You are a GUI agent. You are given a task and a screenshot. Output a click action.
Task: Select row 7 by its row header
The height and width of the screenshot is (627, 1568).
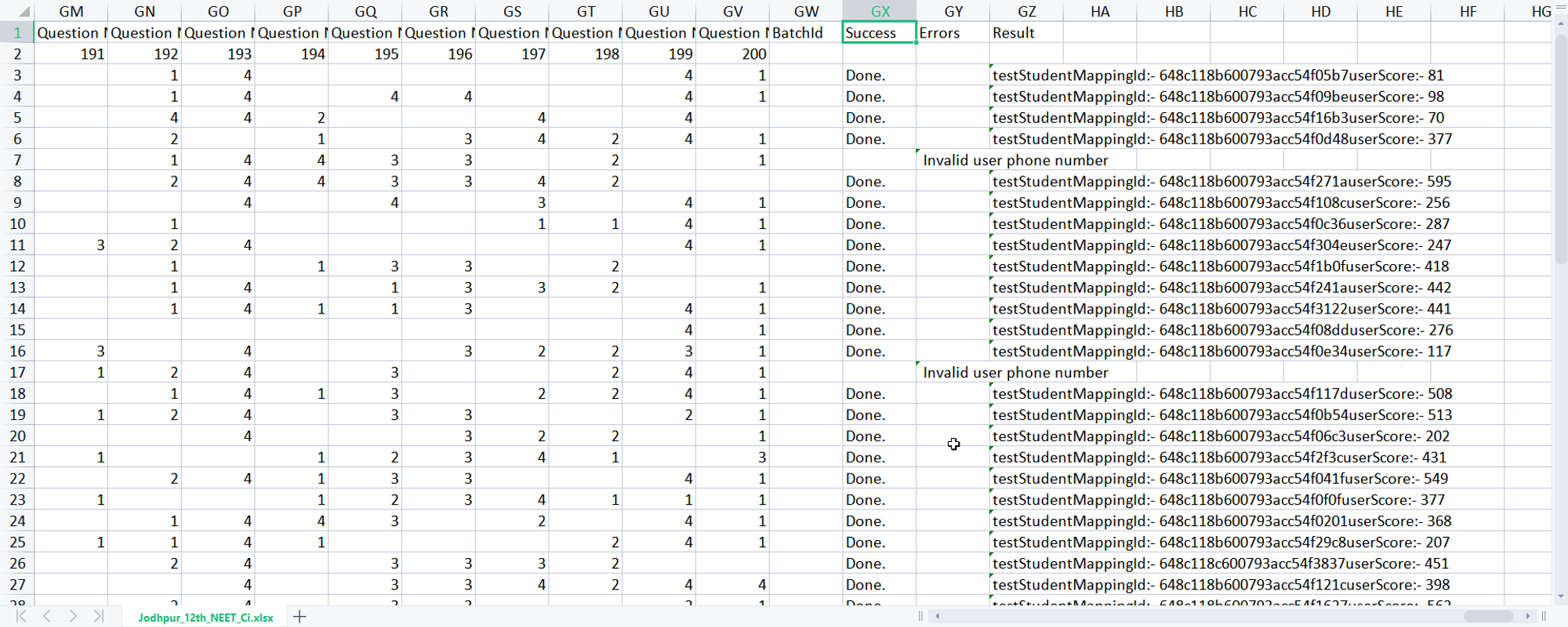coord(17,160)
